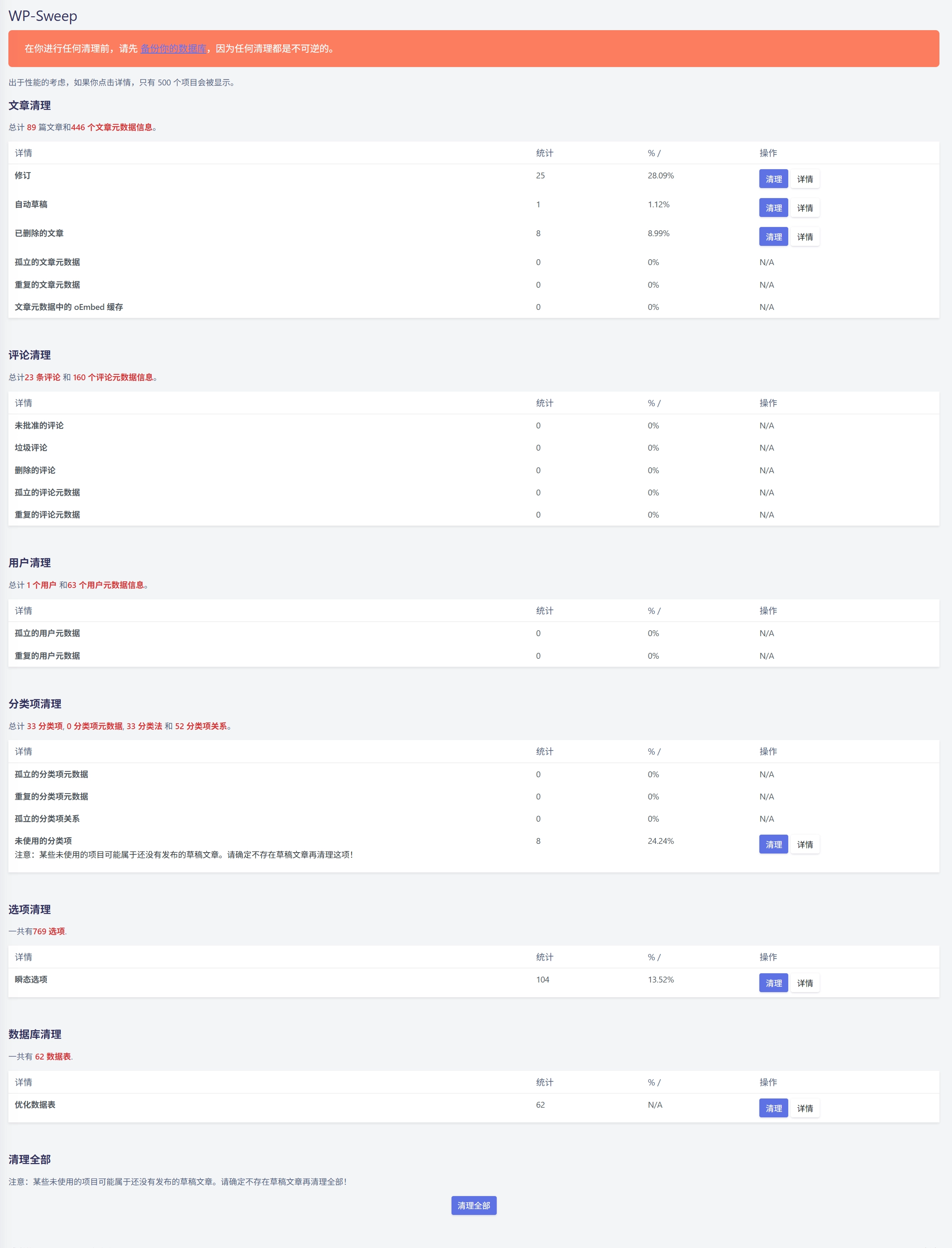The height and width of the screenshot is (1248, 952).
Task: Click the 446 个文章元数据信息 summary text
Action: (112, 127)
